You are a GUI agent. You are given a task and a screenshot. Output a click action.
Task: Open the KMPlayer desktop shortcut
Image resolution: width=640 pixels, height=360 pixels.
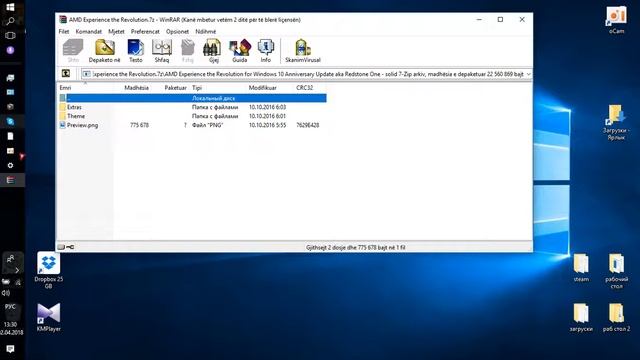49,317
